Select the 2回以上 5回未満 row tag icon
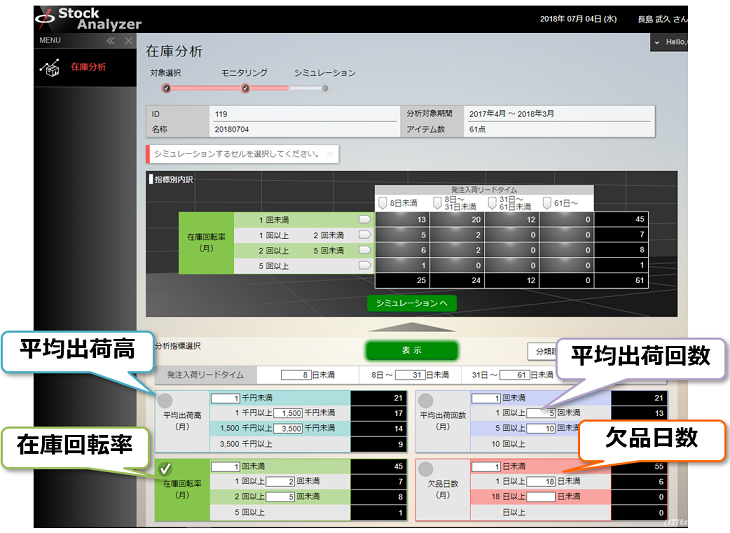The width and height of the screenshot is (730, 533). tap(365, 250)
